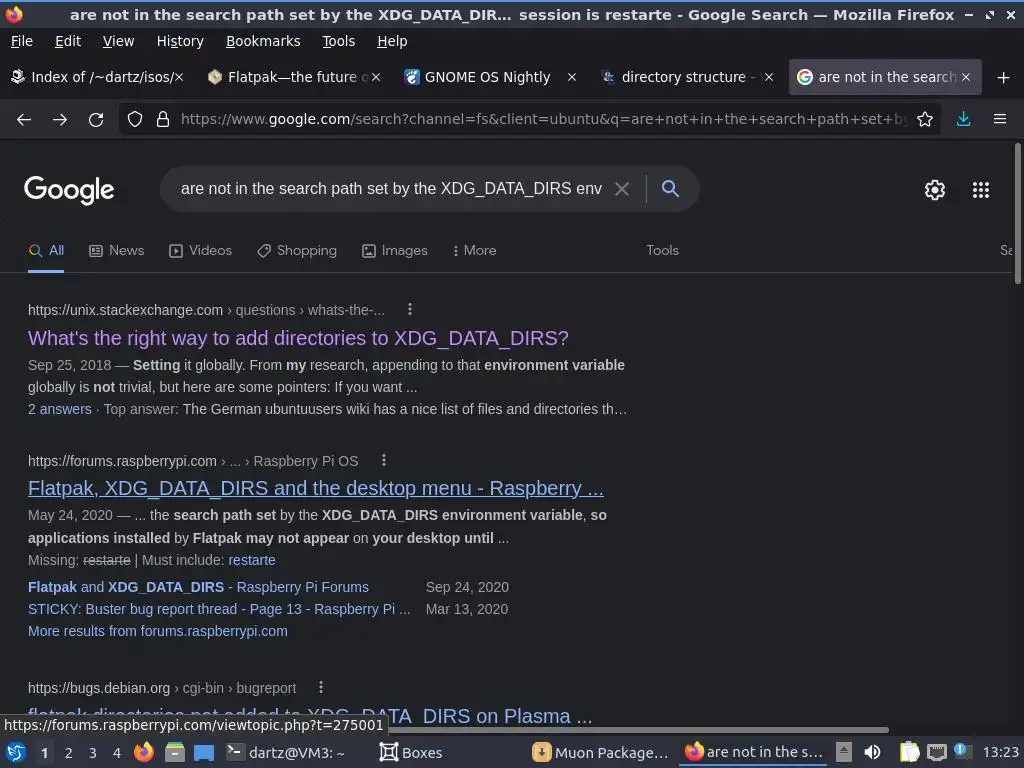Open options for the stackexchange result

(409, 310)
